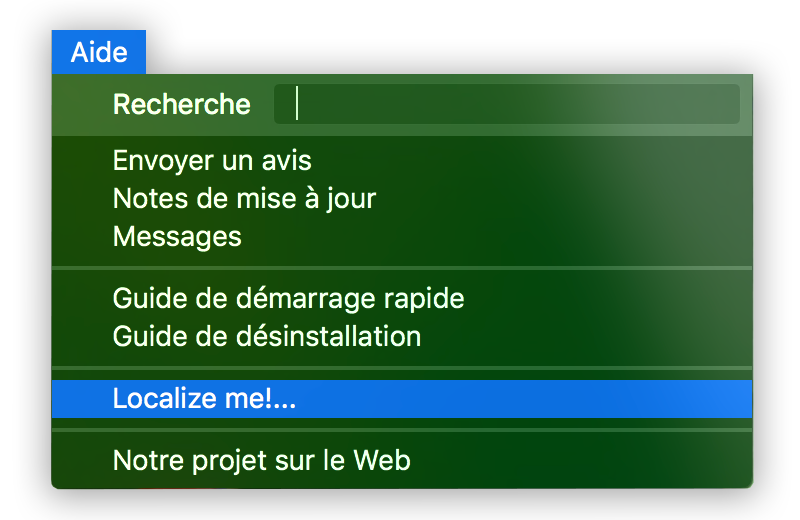Image resolution: width=800 pixels, height=520 pixels.
Task: Click the Recherche label in the menu
Action: [181, 104]
